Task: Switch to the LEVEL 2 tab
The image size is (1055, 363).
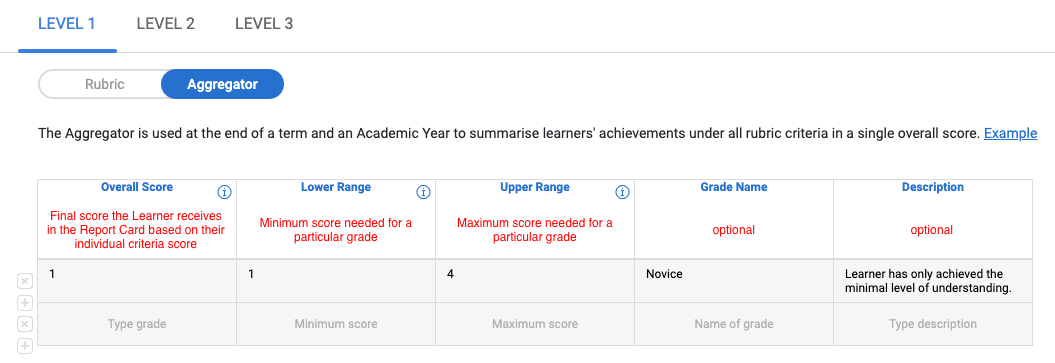Action: coord(166,24)
